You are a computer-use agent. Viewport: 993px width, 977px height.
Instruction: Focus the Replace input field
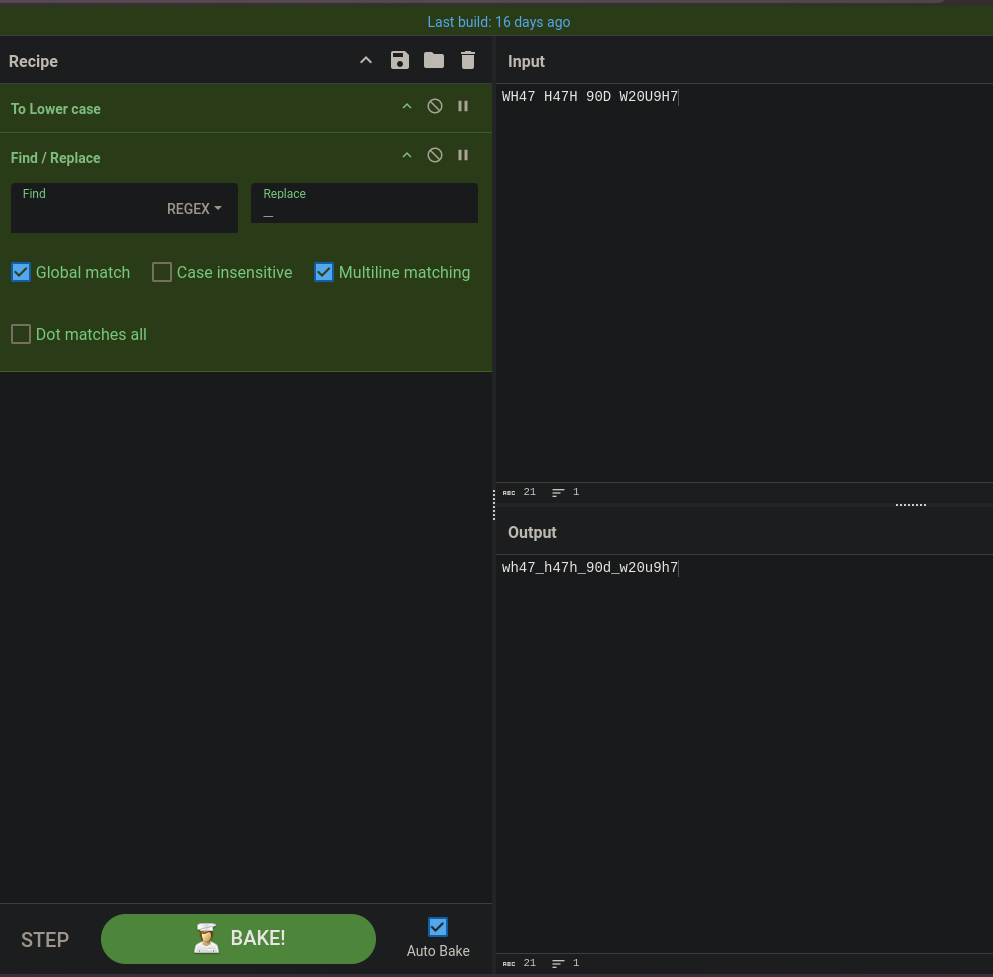(364, 203)
